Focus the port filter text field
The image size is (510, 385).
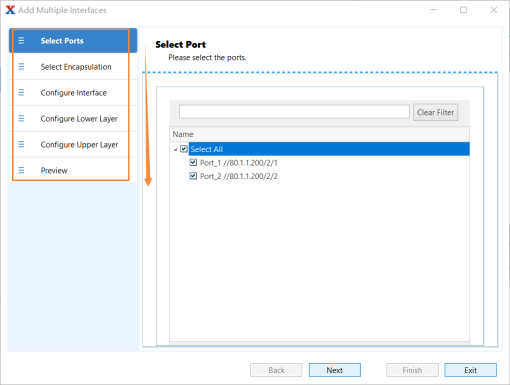(x=294, y=112)
